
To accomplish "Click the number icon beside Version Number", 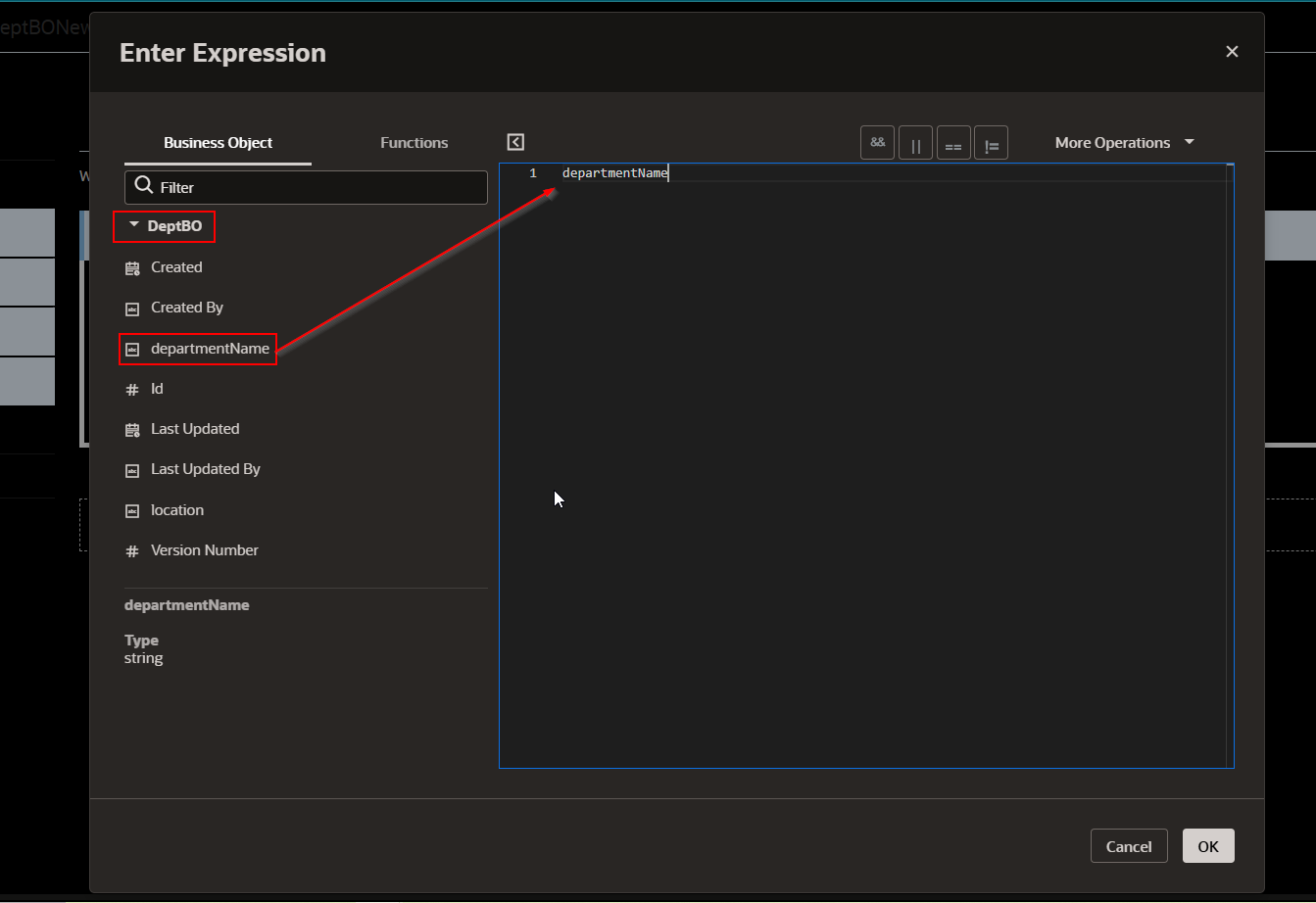I will coord(132,551).
